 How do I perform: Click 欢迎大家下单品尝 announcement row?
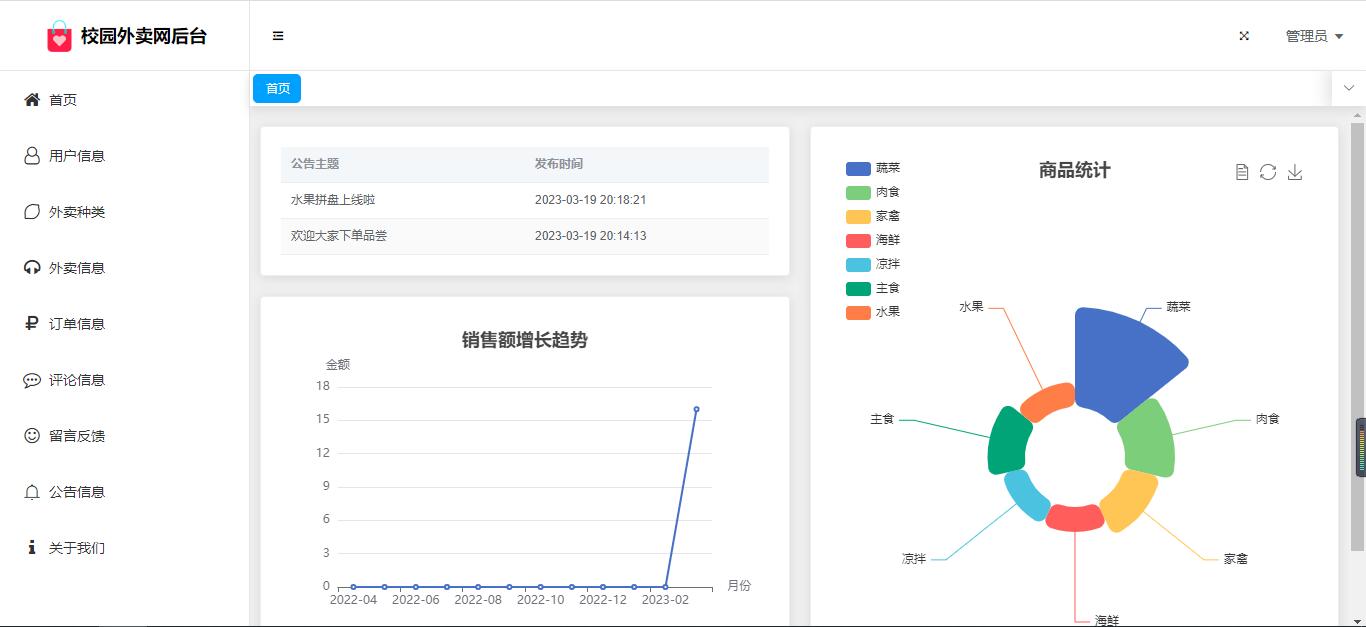(339, 236)
